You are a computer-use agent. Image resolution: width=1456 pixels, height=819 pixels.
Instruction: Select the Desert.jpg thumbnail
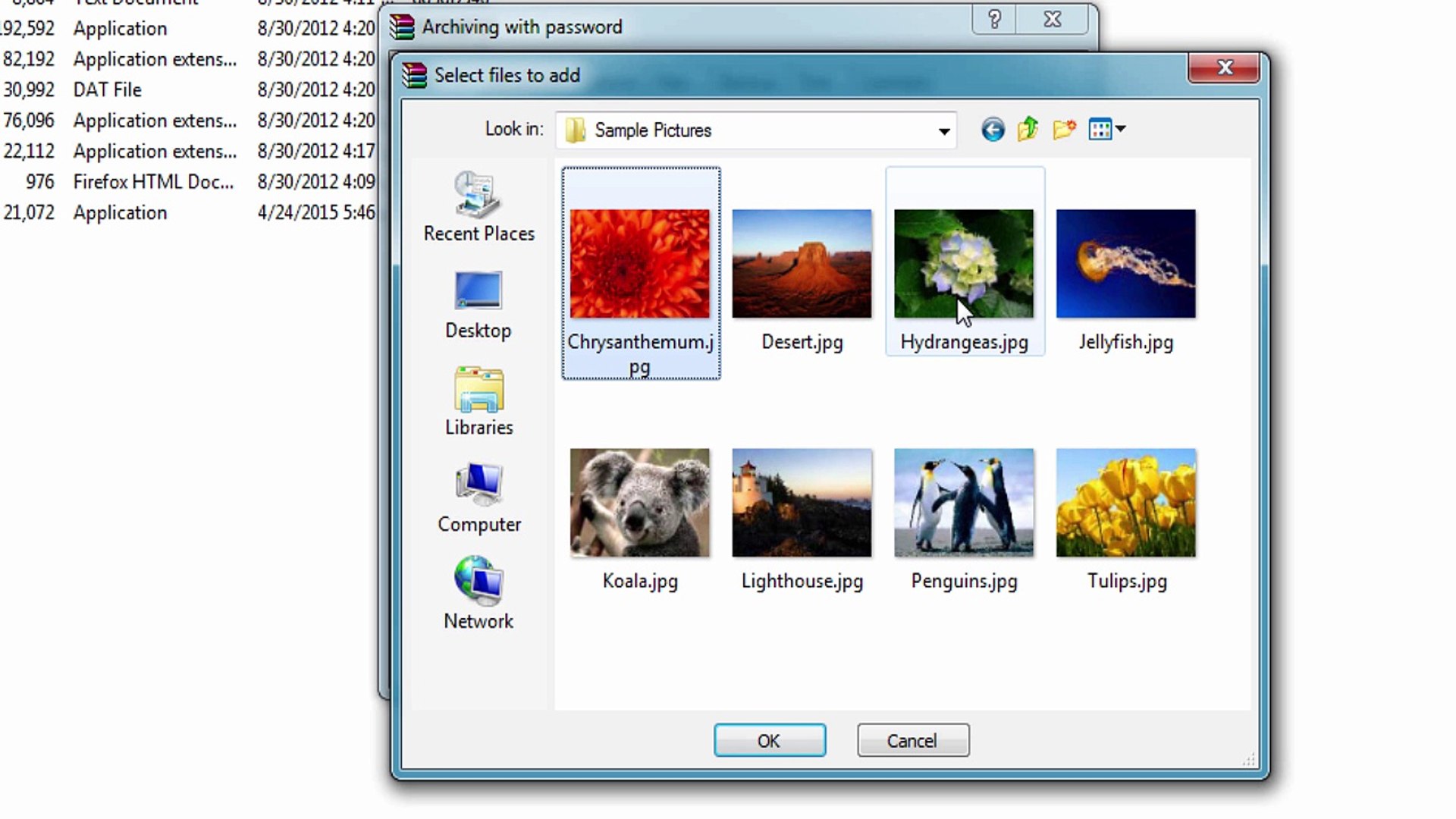802,263
